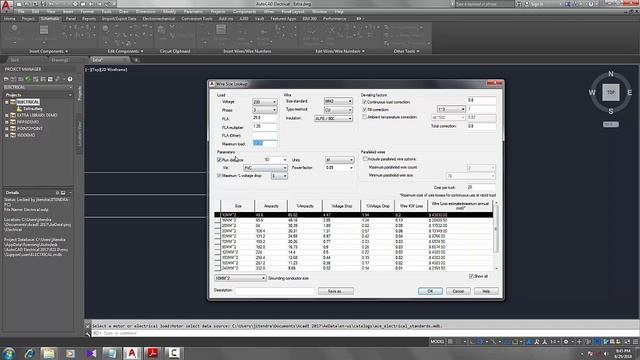This screenshot has height=360, width=640.
Task: Click MODEL in the status bar
Action: pyautogui.click(x=437, y=342)
